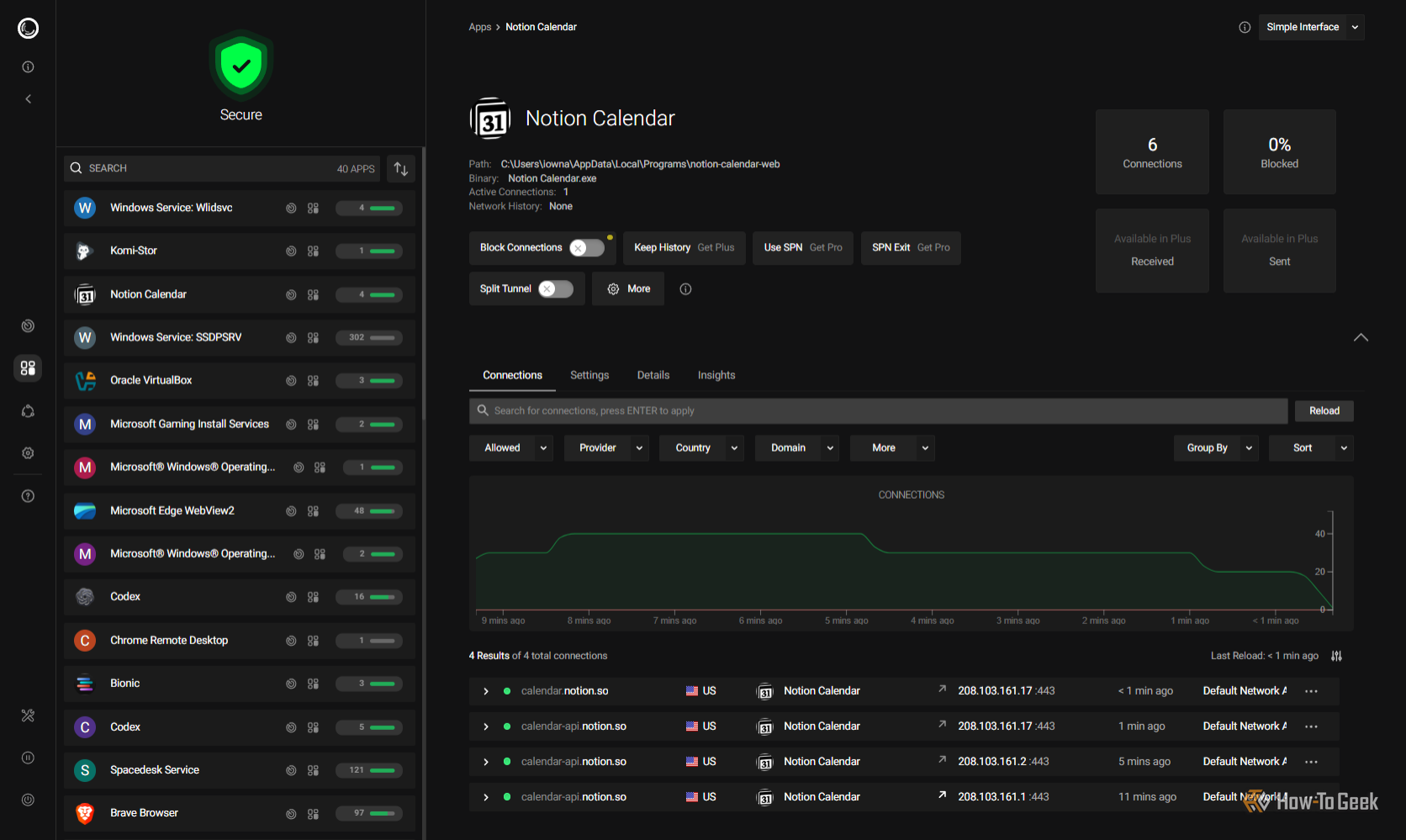Click Use SPN Get Pro button
The height and width of the screenshot is (840, 1406).
tap(803, 248)
